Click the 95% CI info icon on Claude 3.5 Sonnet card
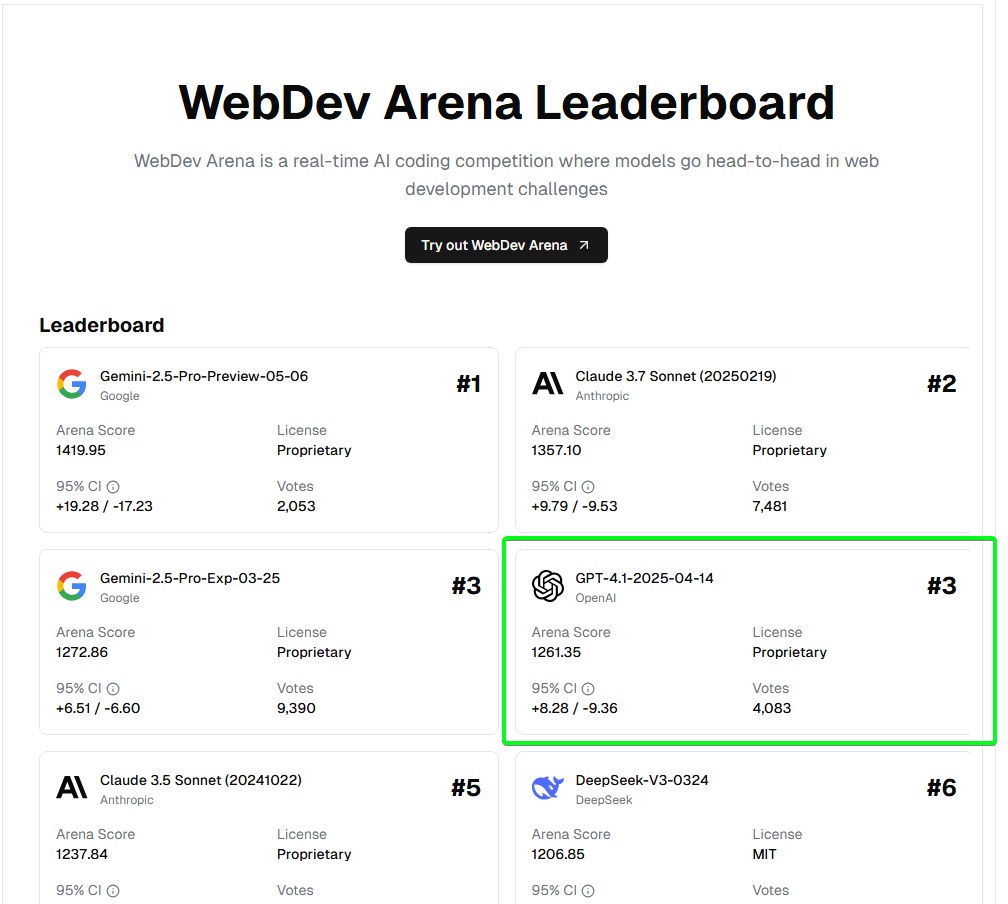This screenshot has height=904, width=1008. (113, 890)
